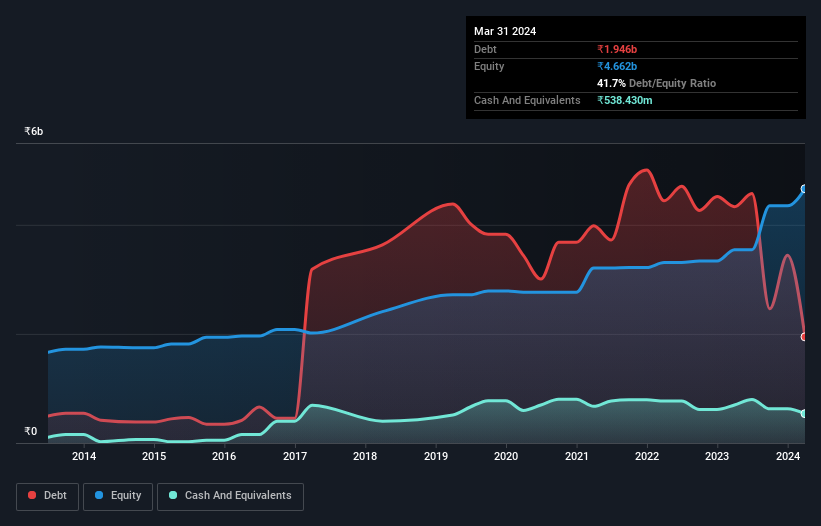Click the ₹0 y-axis label
821x526 pixels.
30,431
